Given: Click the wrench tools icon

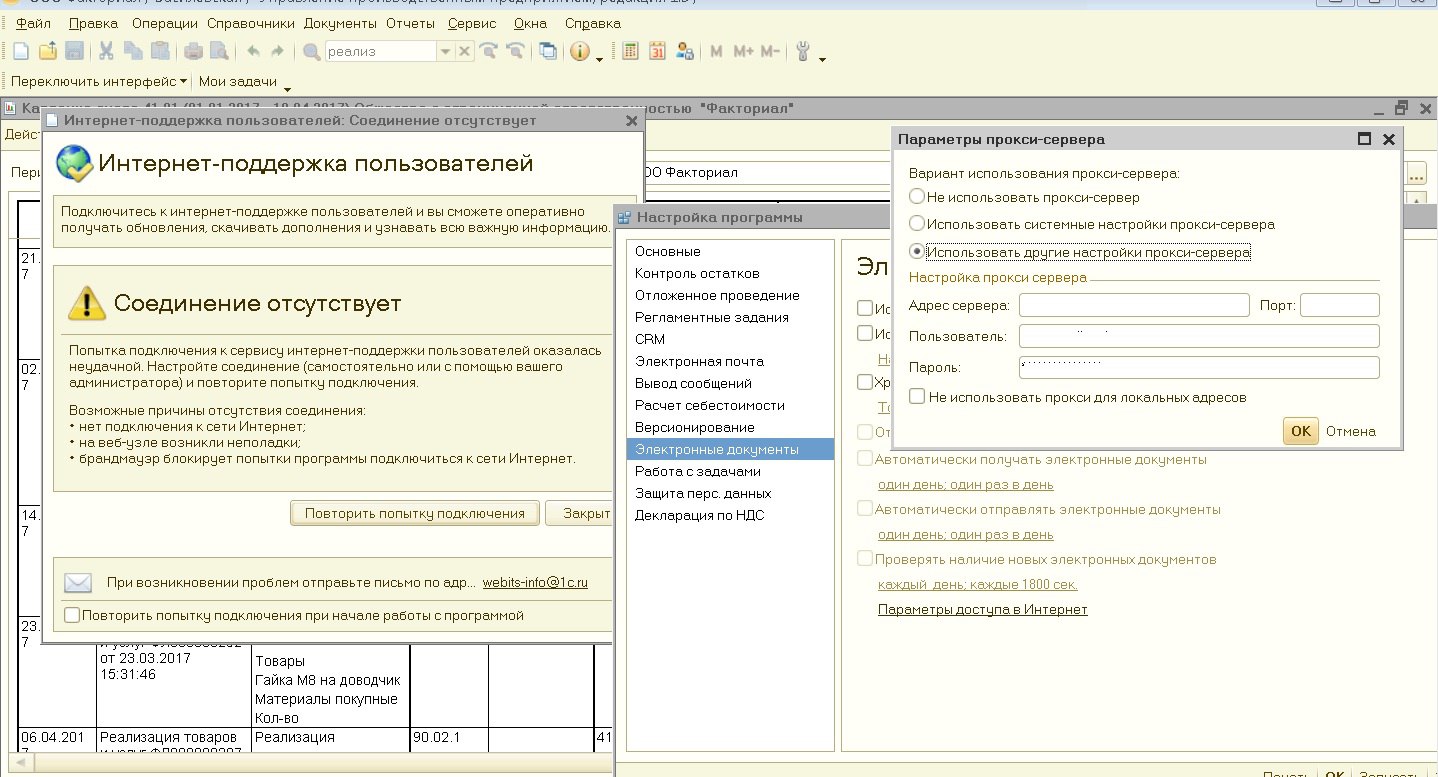Looking at the screenshot, I should pos(803,52).
